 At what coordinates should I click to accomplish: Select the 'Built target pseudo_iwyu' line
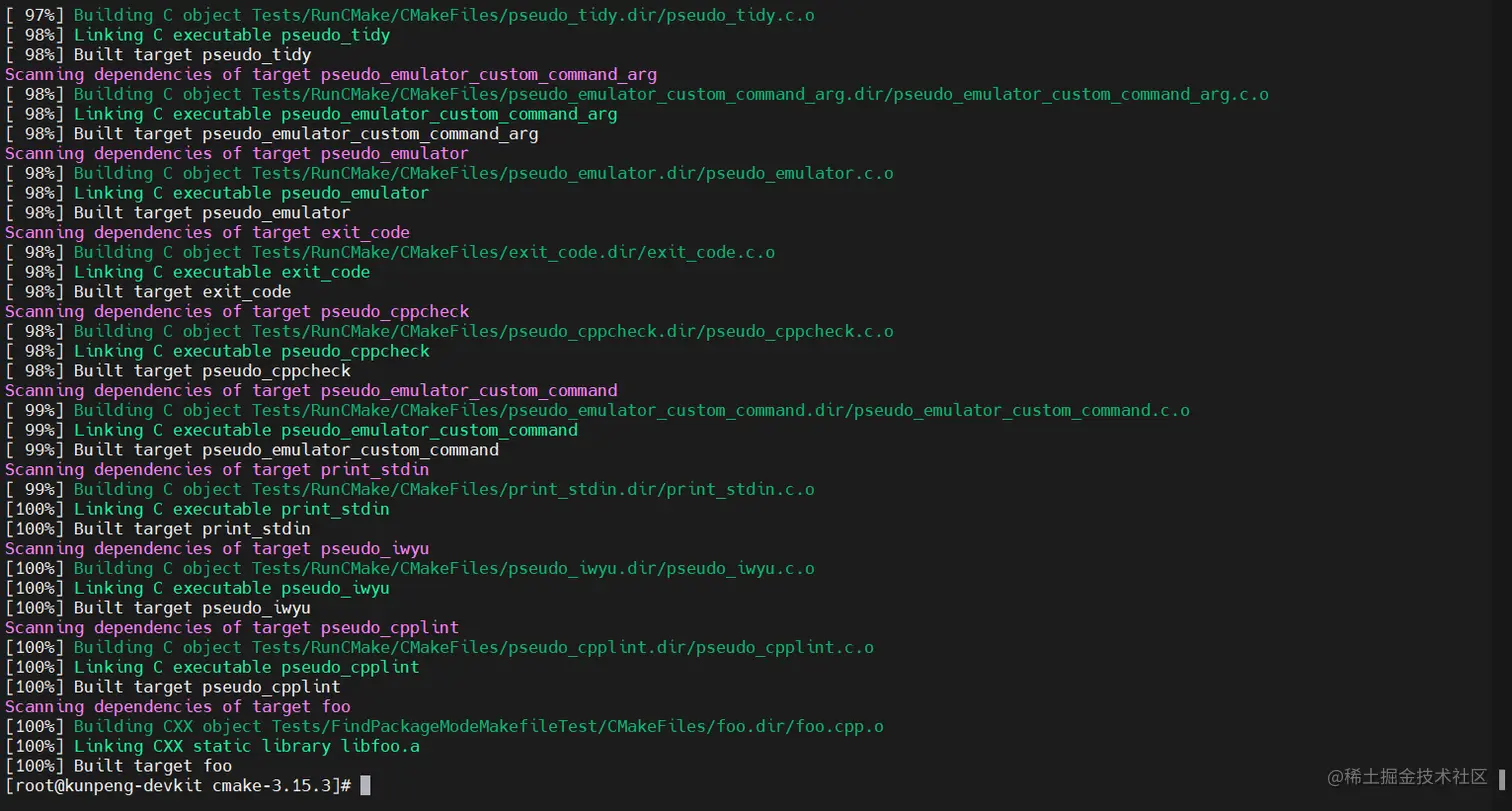(x=158, y=608)
